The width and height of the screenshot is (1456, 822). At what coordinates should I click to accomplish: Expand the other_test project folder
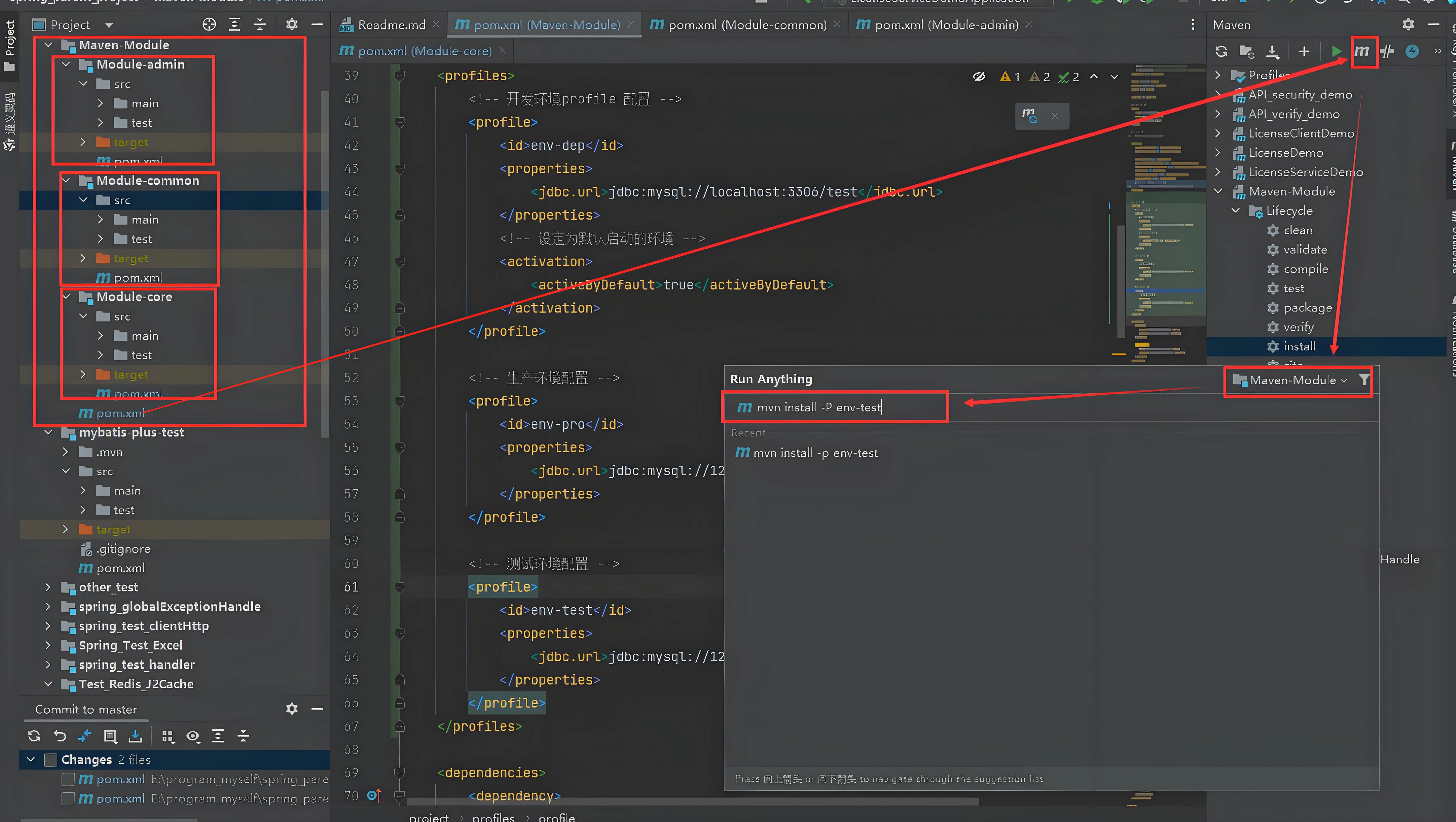pos(48,588)
